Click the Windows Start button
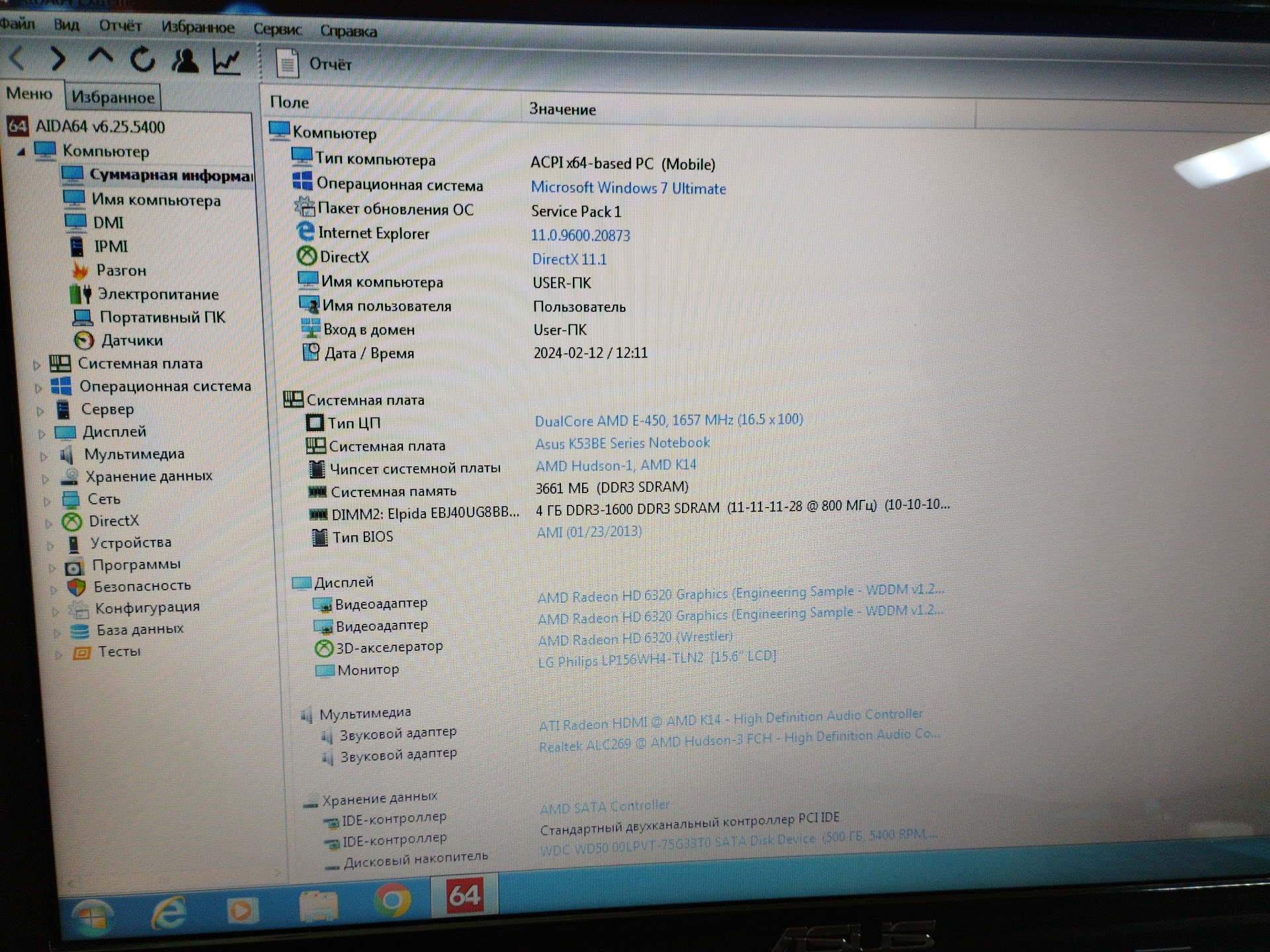This screenshot has height=952, width=1270. (x=93, y=918)
